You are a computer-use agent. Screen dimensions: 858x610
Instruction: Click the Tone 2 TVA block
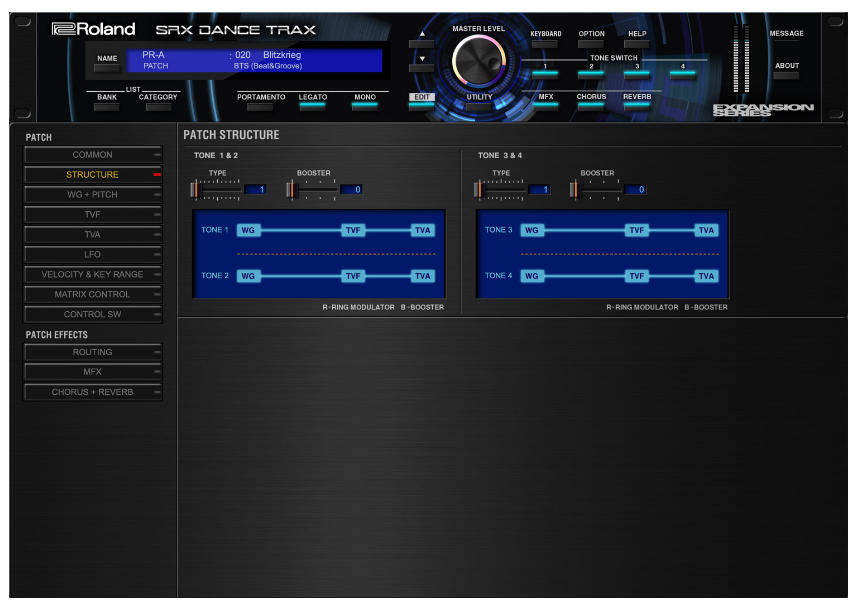422,276
